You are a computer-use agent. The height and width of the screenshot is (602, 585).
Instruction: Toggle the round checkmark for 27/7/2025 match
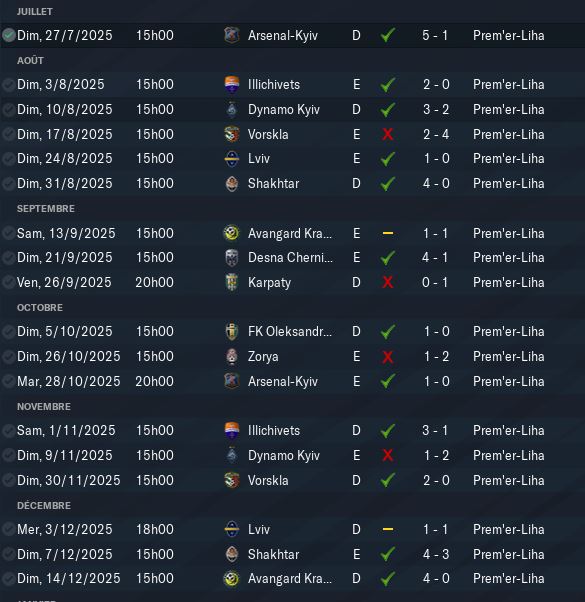click(8, 35)
